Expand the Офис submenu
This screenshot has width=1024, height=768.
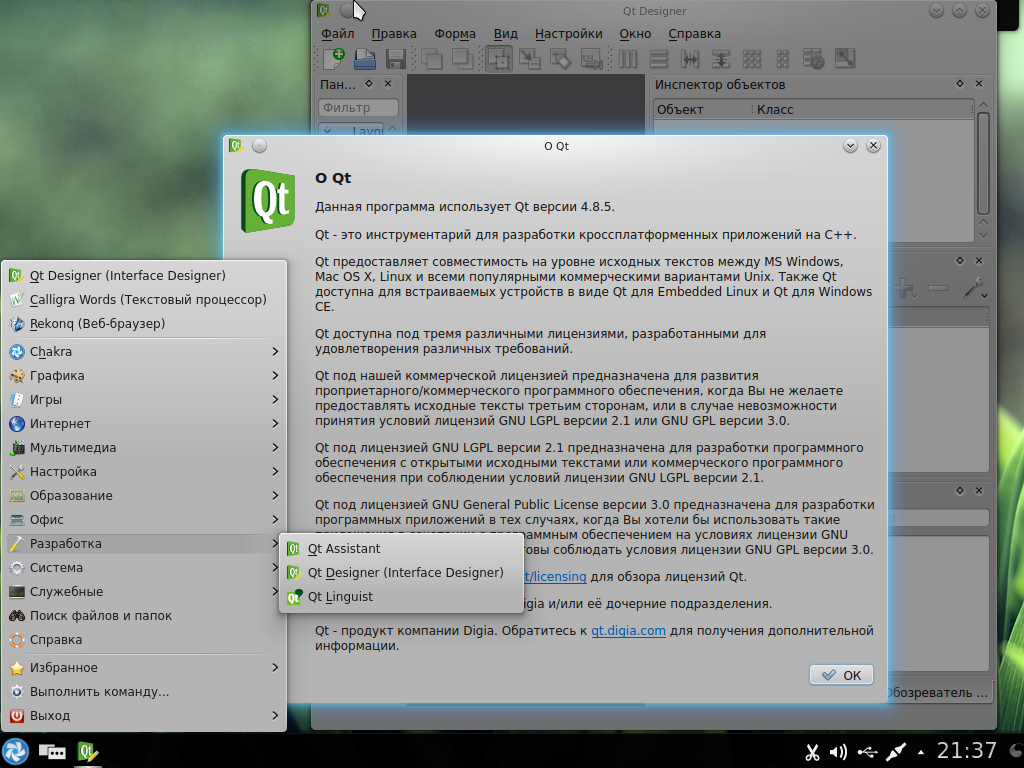[x=144, y=520]
